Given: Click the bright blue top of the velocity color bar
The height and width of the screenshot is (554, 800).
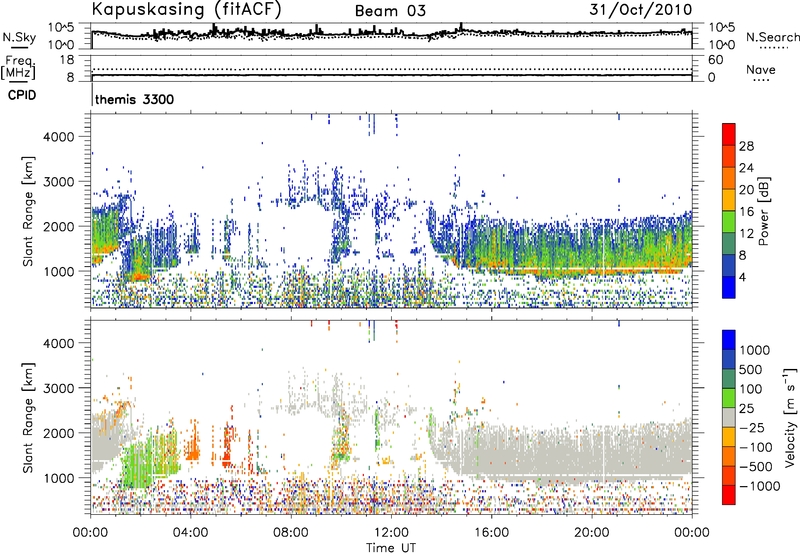Looking at the screenshot, I should (x=729, y=340).
